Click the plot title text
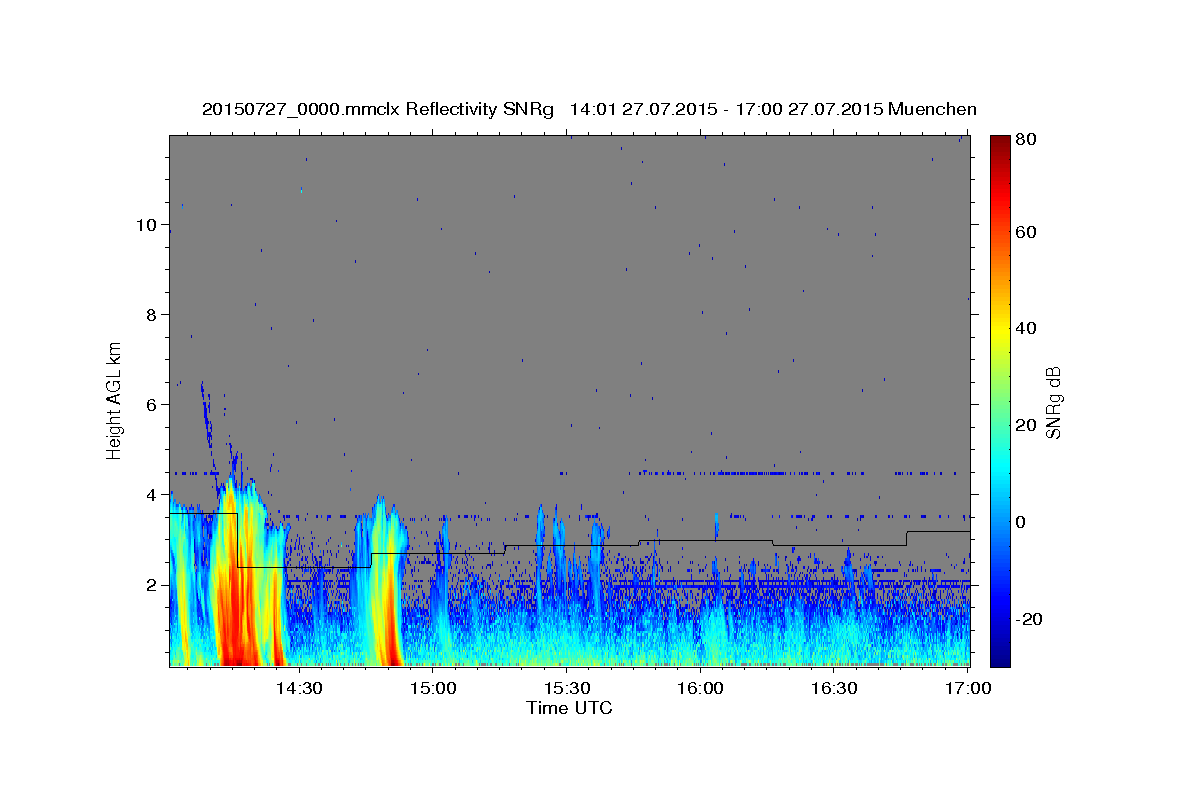 click(589, 109)
